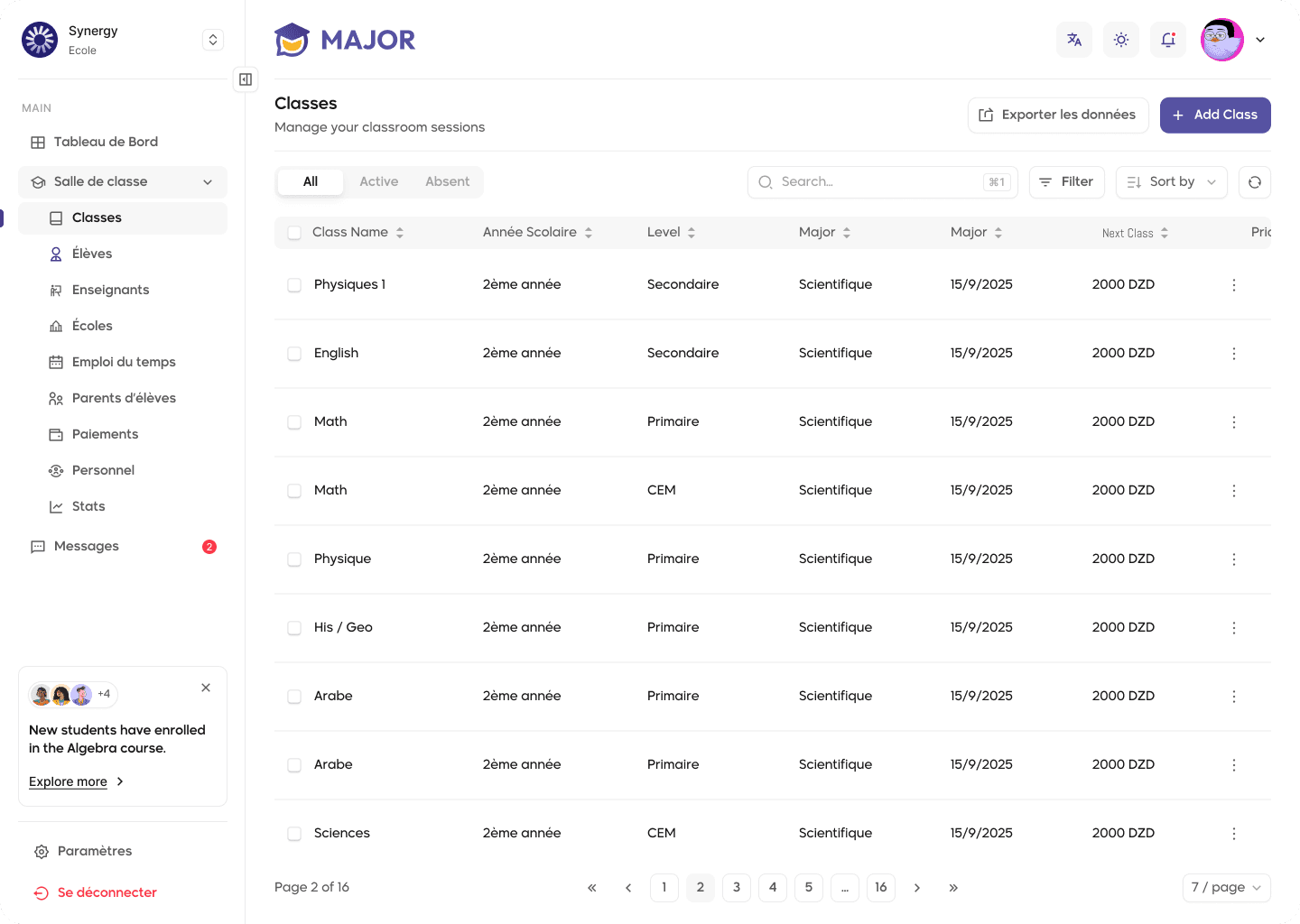The width and height of the screenshot is (1300, 924).
Task: Open Emploi du temps in sidebar
Action: pos(124,363)
